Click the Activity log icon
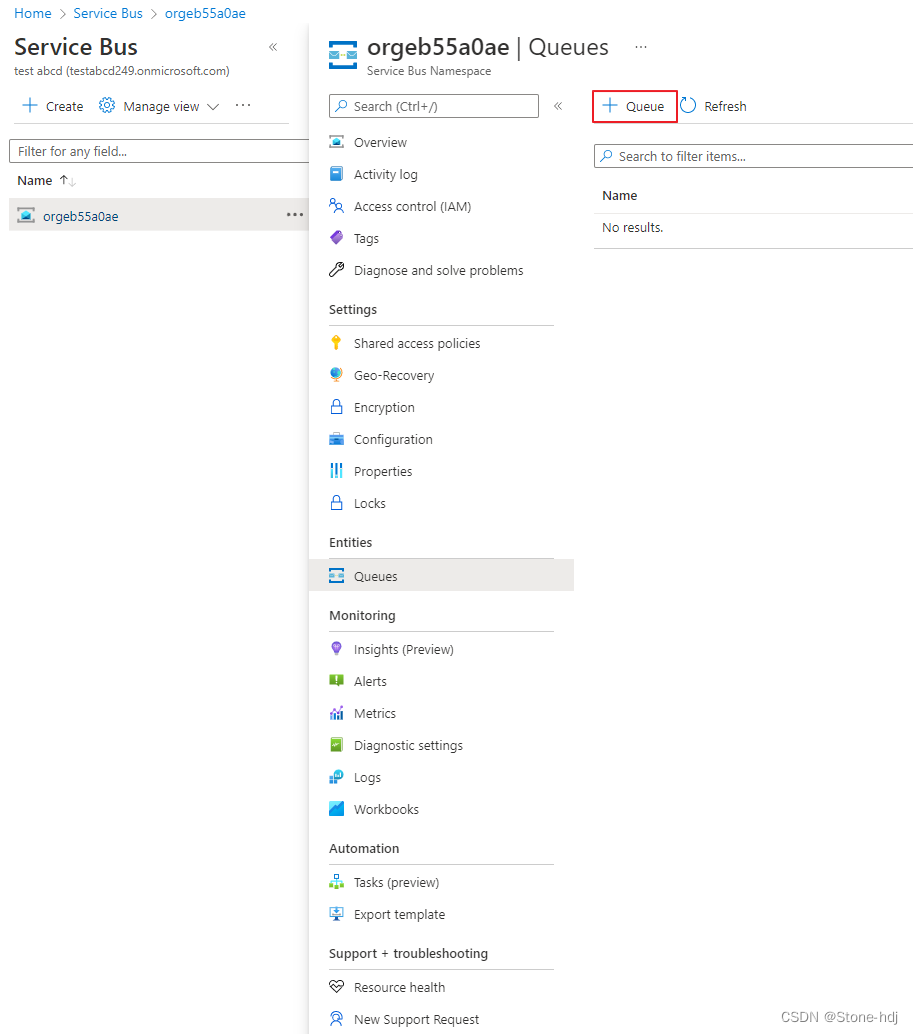 [336, 174]
